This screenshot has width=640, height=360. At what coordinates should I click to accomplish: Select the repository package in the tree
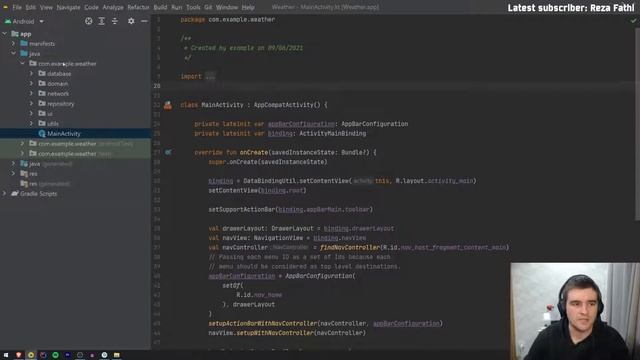(60, 104)
